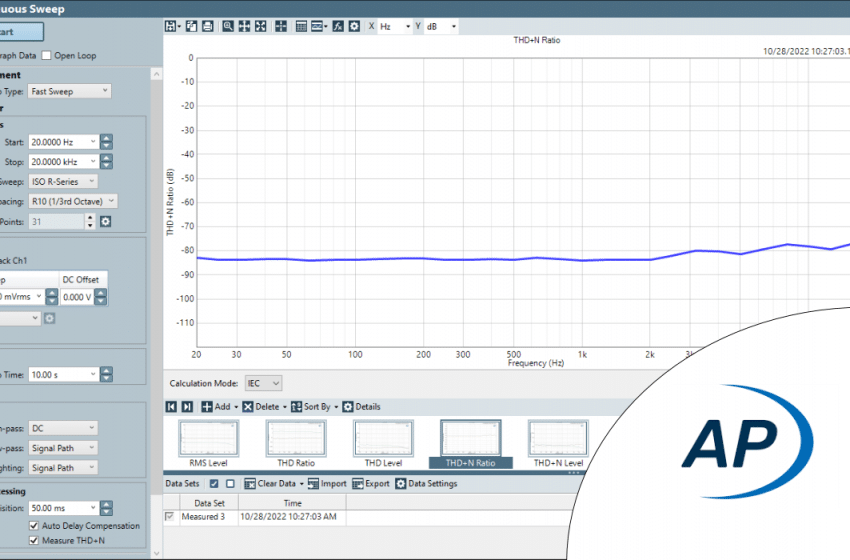Screen dimensions: 850x560
Task: Click the Export button in Data Sets
Action: coord(370,484)
